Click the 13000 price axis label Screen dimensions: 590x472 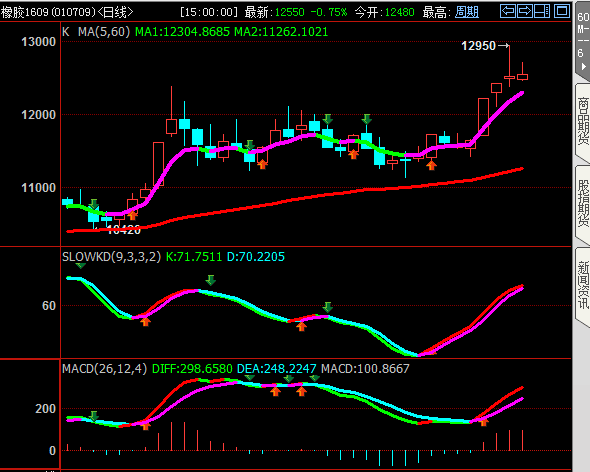click(38, 42)
